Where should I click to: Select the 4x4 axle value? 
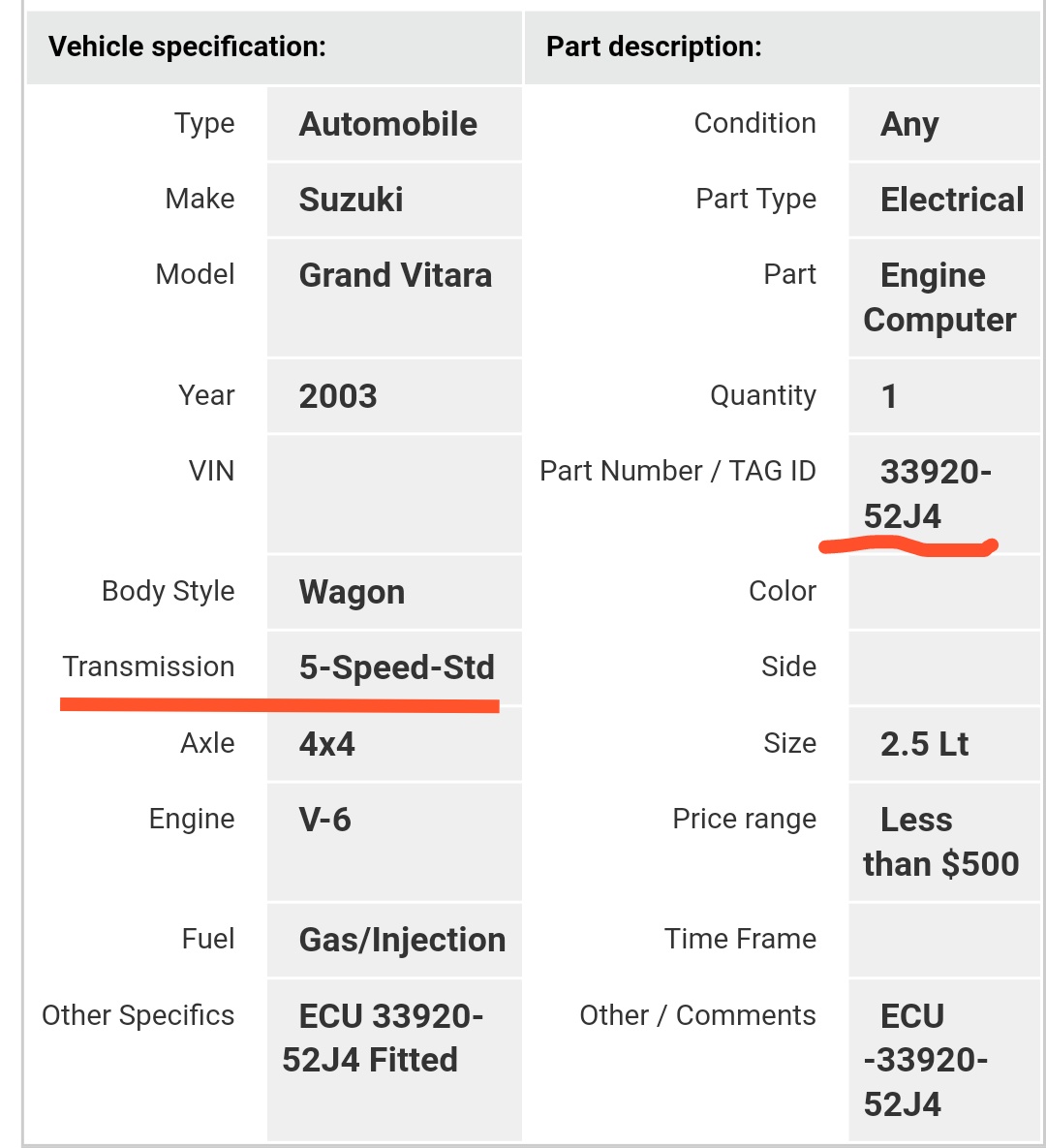coord(326,744)
